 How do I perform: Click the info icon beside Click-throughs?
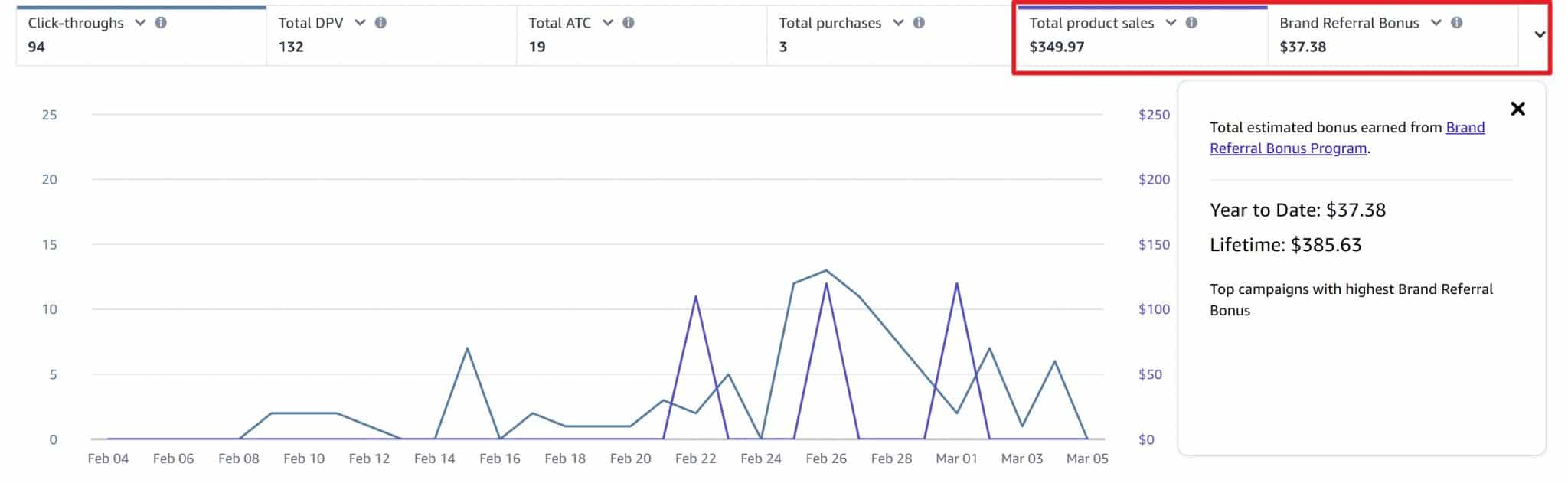(161, 23)
